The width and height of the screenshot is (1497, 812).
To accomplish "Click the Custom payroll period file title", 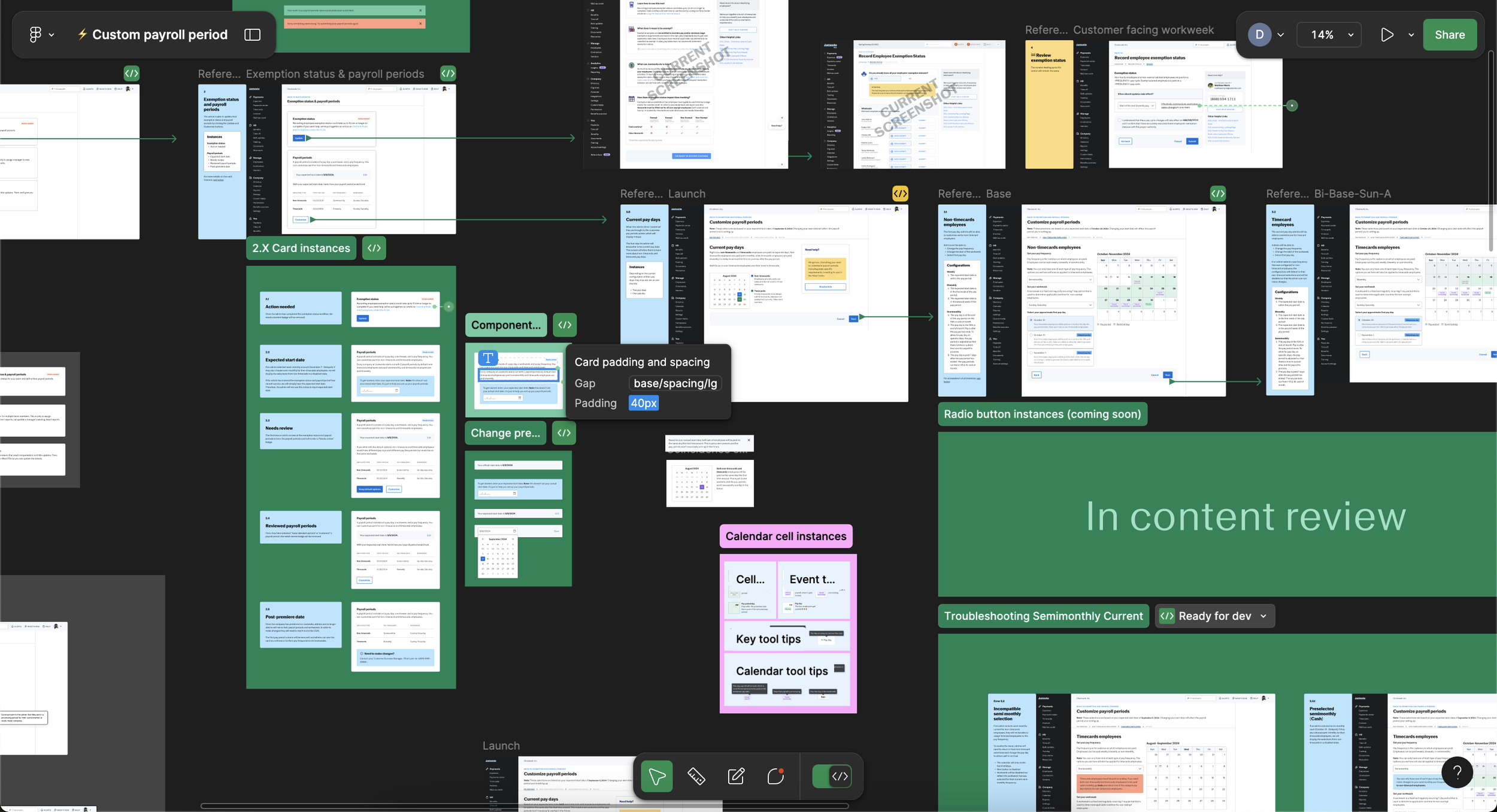I will [x=159, y=35].
